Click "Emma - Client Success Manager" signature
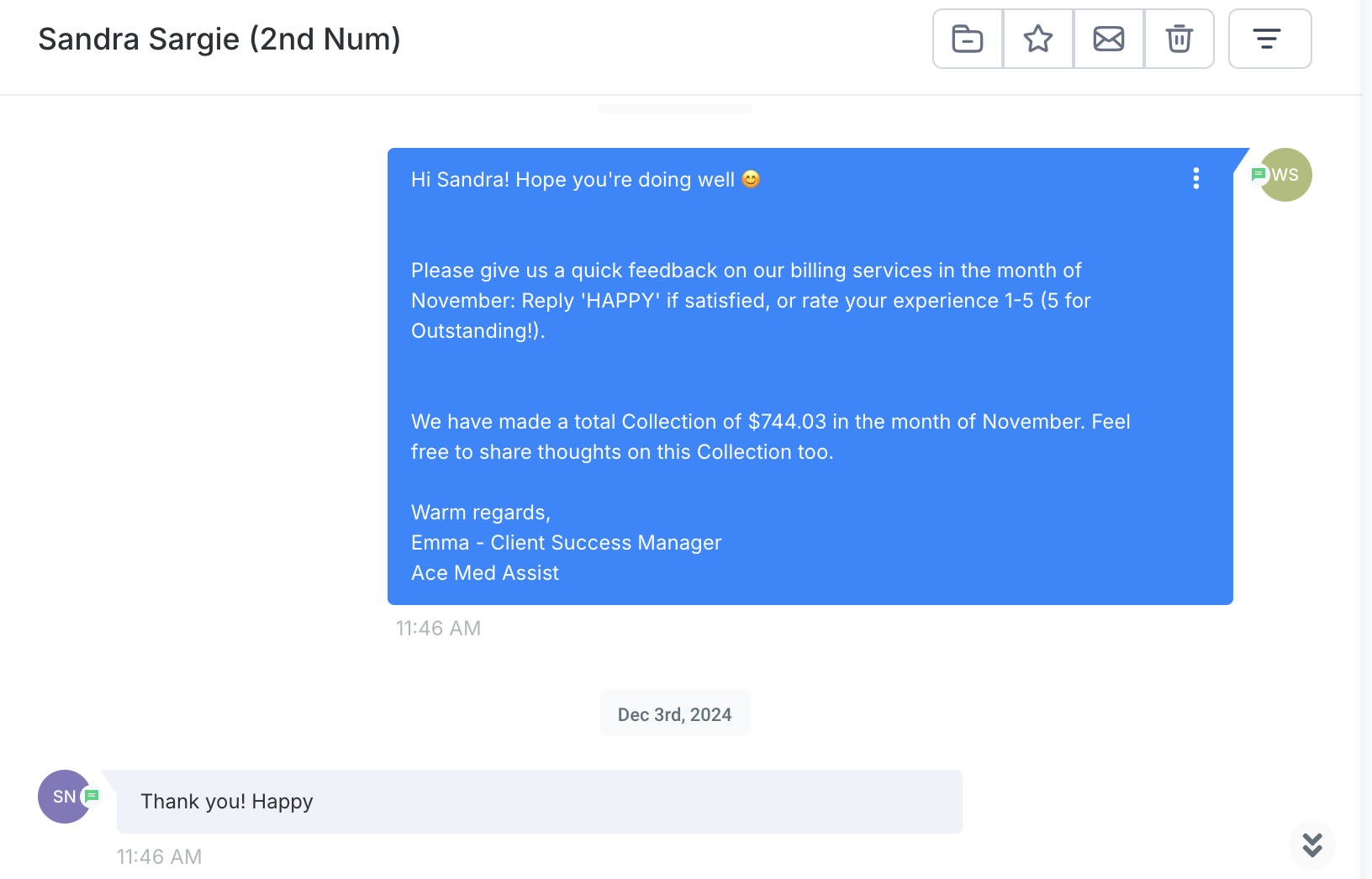 click(x=566, y=543)
